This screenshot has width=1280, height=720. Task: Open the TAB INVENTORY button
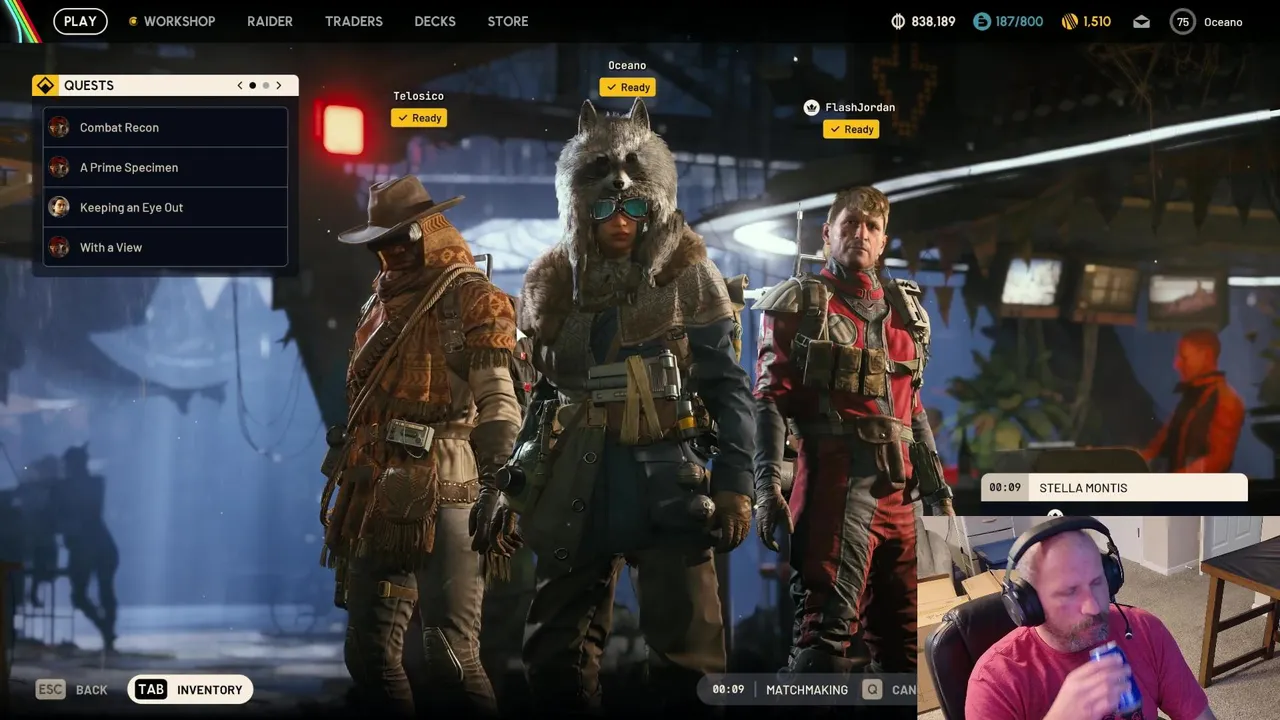pyautogui.click(x=190, y=689)
